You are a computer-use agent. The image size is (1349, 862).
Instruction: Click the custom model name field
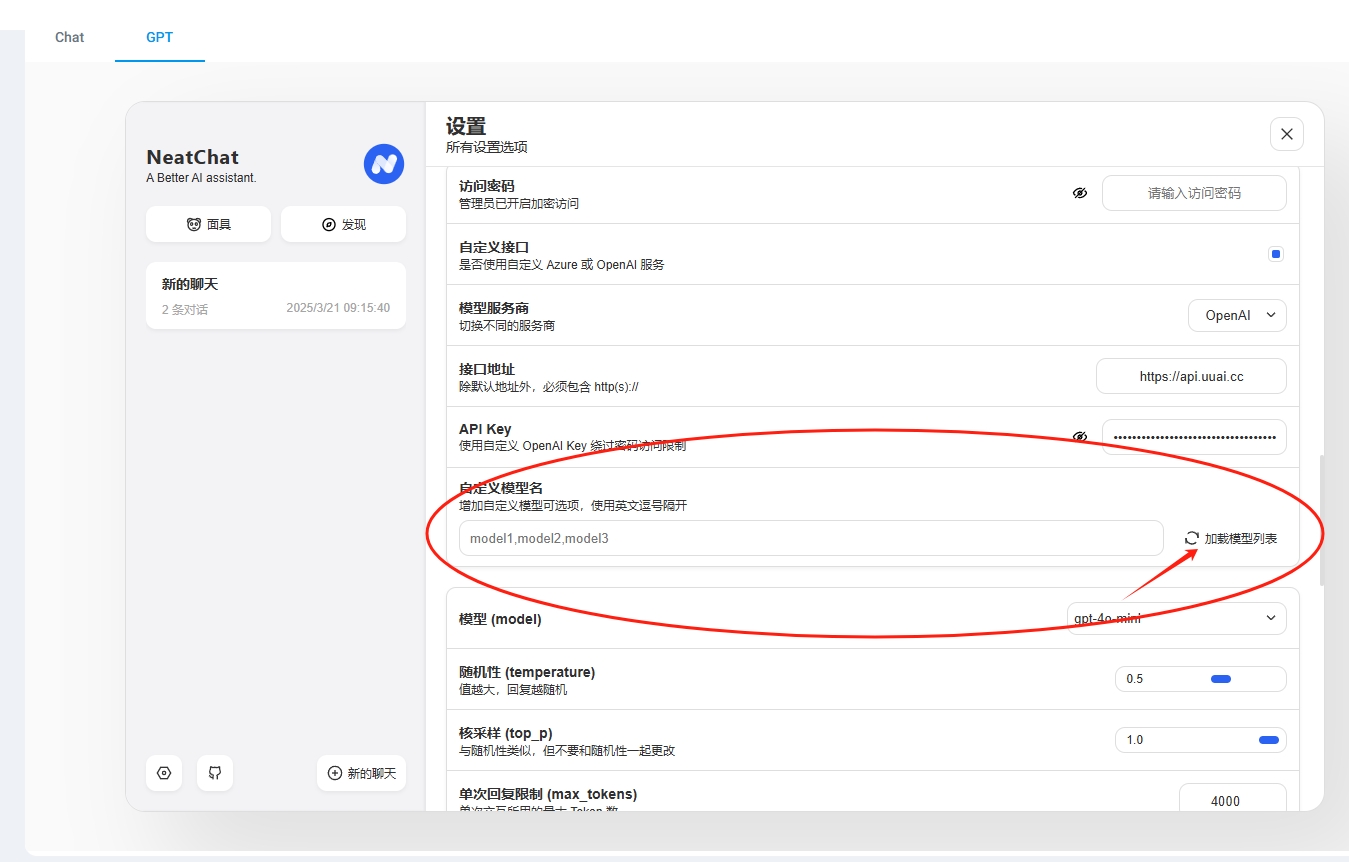click(811, 538)
